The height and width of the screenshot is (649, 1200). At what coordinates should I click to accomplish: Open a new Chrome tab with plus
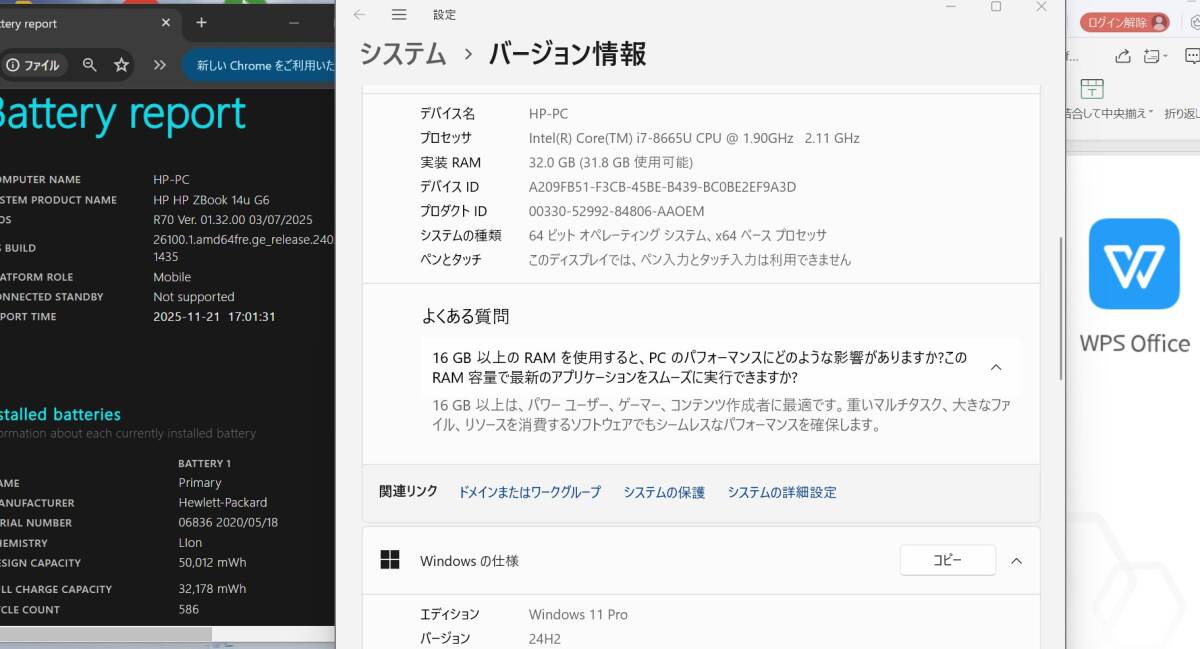[201, 22]
